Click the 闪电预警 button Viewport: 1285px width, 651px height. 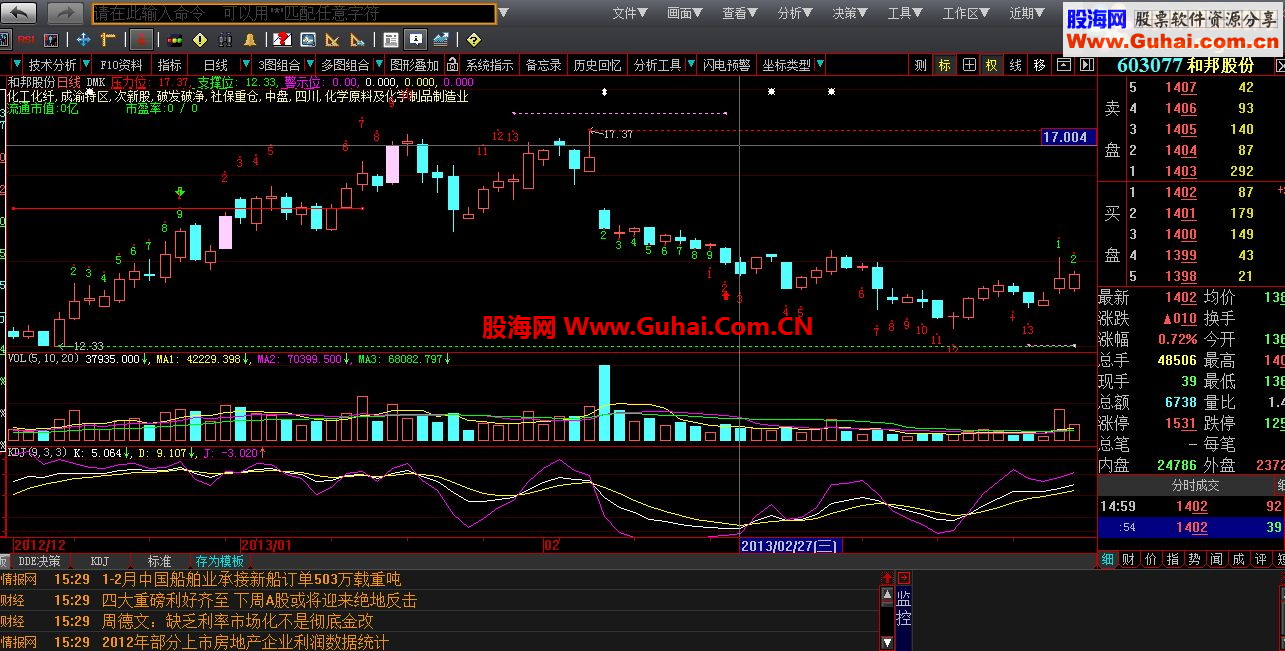pyautogui.click(x=727, y=65)
